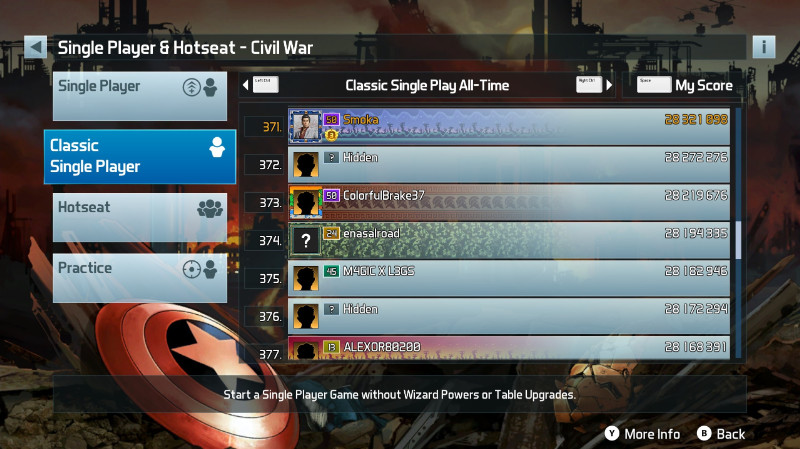This screenshot has width=800, height=449.
Task: Click the Practice crosshair target icon
Action: point(192,269)
